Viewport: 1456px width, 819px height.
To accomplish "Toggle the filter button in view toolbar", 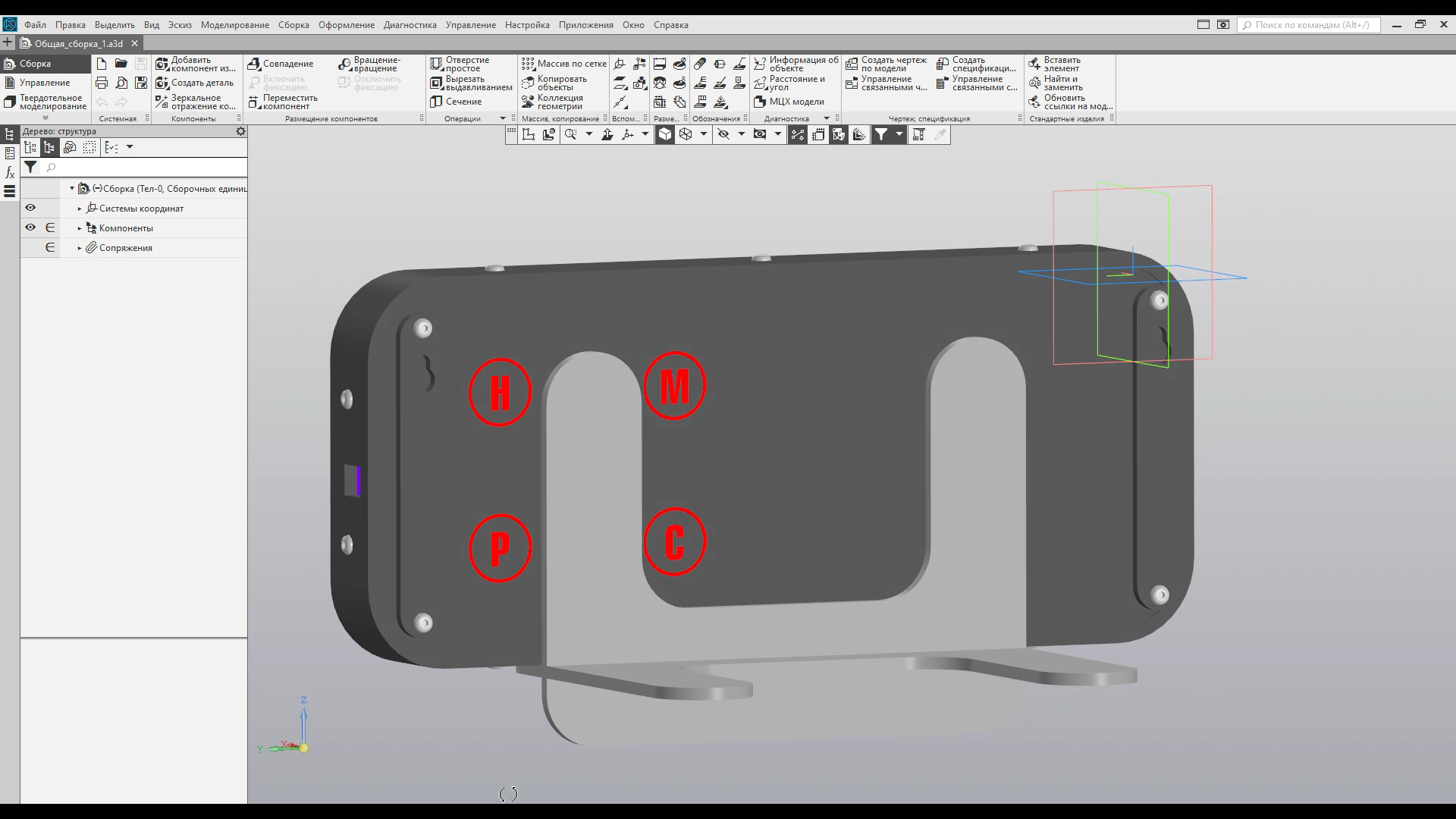I will (x=881, y=134).
